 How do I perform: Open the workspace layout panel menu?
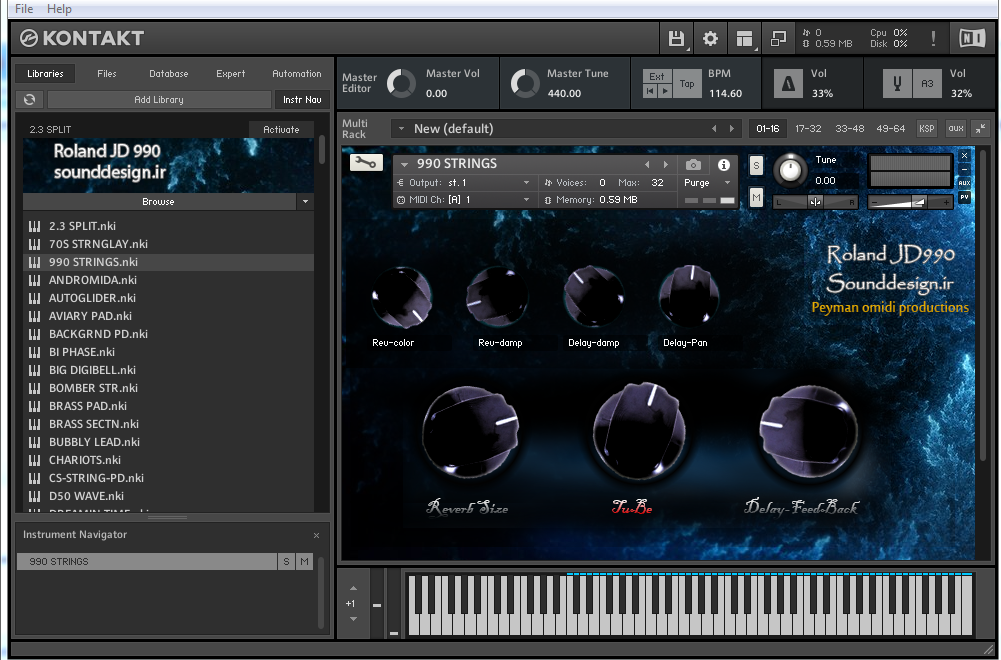click(744, 39)
